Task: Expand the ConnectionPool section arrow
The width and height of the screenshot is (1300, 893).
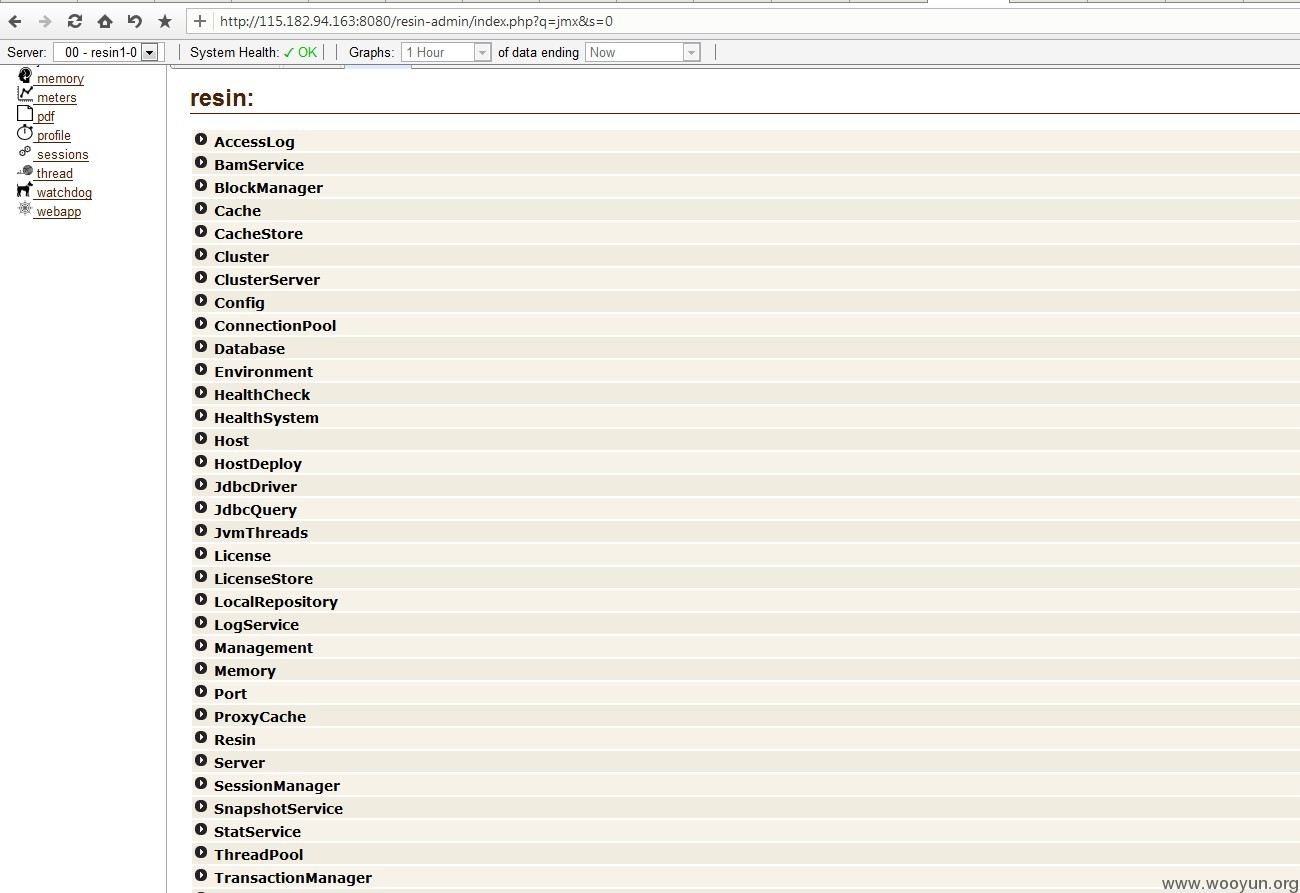Action: click(201, 324)
